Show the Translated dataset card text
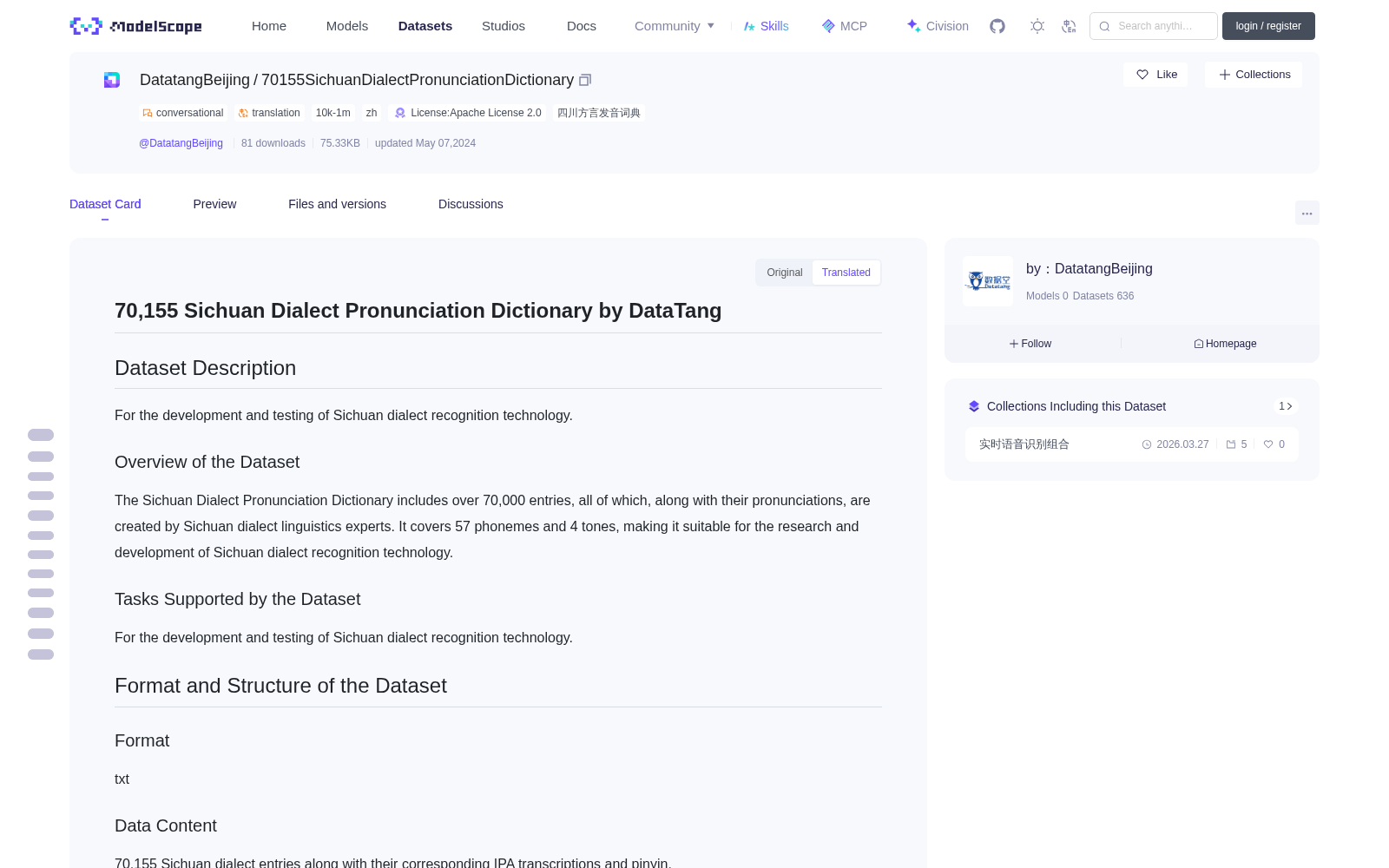 846,273
